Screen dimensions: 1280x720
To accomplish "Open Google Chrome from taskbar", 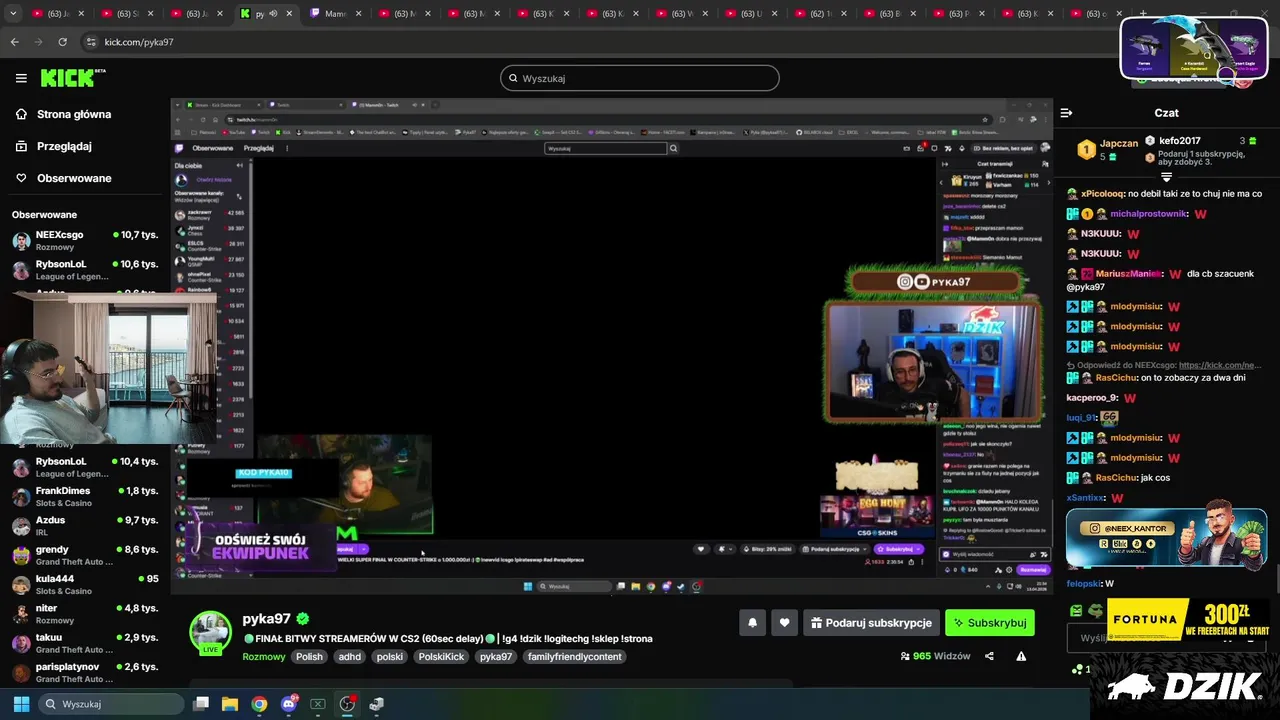I will point(259,704).
